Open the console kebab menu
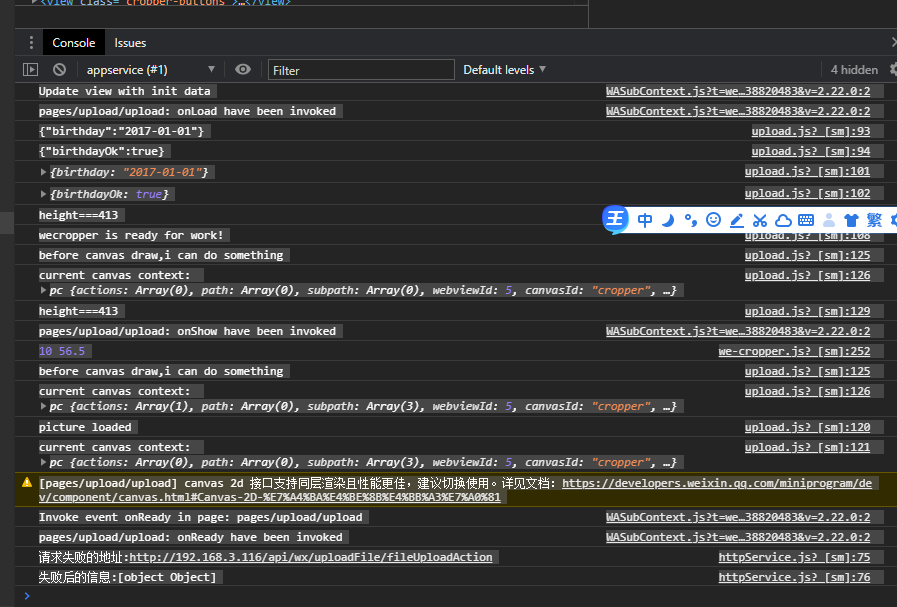The height and width of the screenshot is (607, 897). [31, 42]
